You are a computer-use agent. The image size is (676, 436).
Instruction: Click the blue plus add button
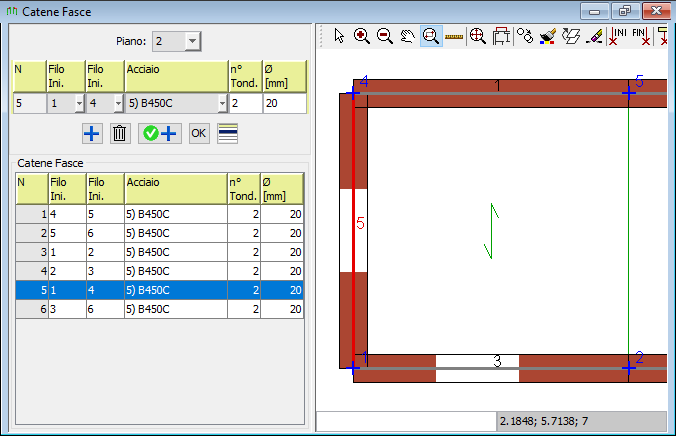click(x=92, y=133)
